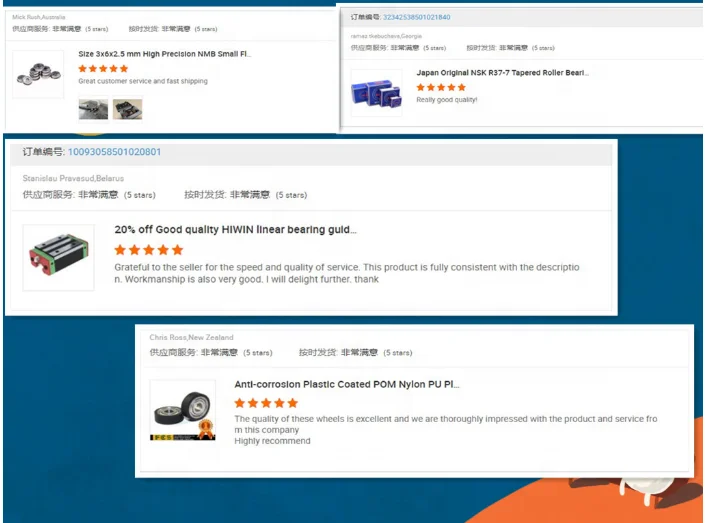Click the five-star rating under Anti-corrosion wheel product
This screenshot has height=523, width=705.
[x=266, y=403]
